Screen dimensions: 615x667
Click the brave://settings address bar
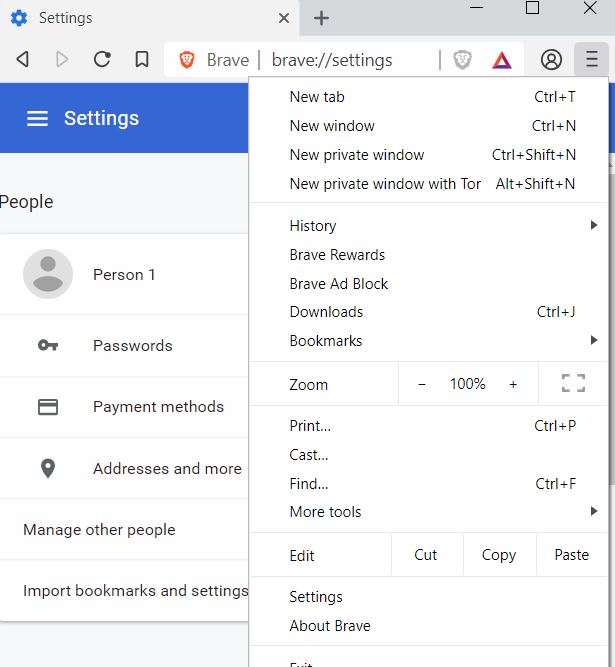click(x=332, y=60)
